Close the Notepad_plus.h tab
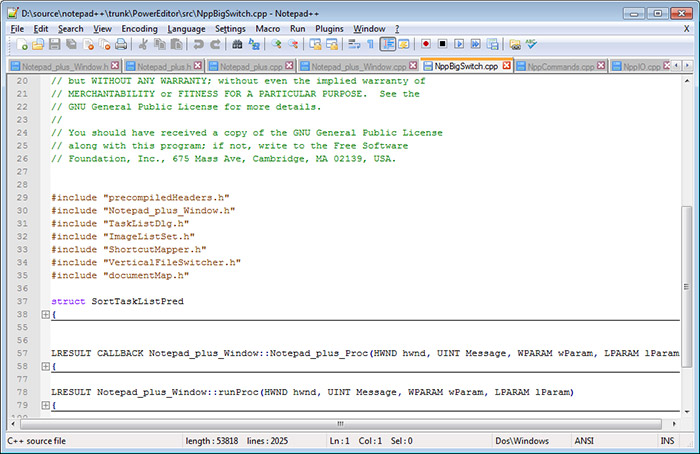 coord(198,66)
